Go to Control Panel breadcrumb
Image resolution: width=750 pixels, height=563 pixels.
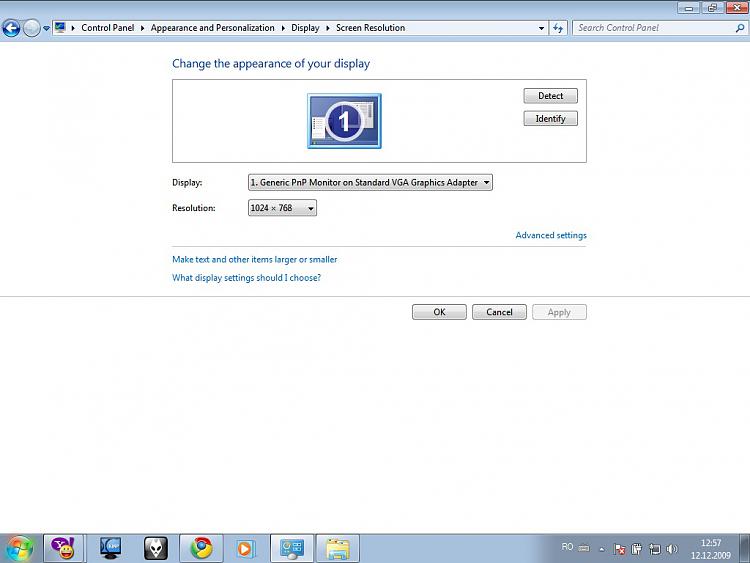coord(108,28)
